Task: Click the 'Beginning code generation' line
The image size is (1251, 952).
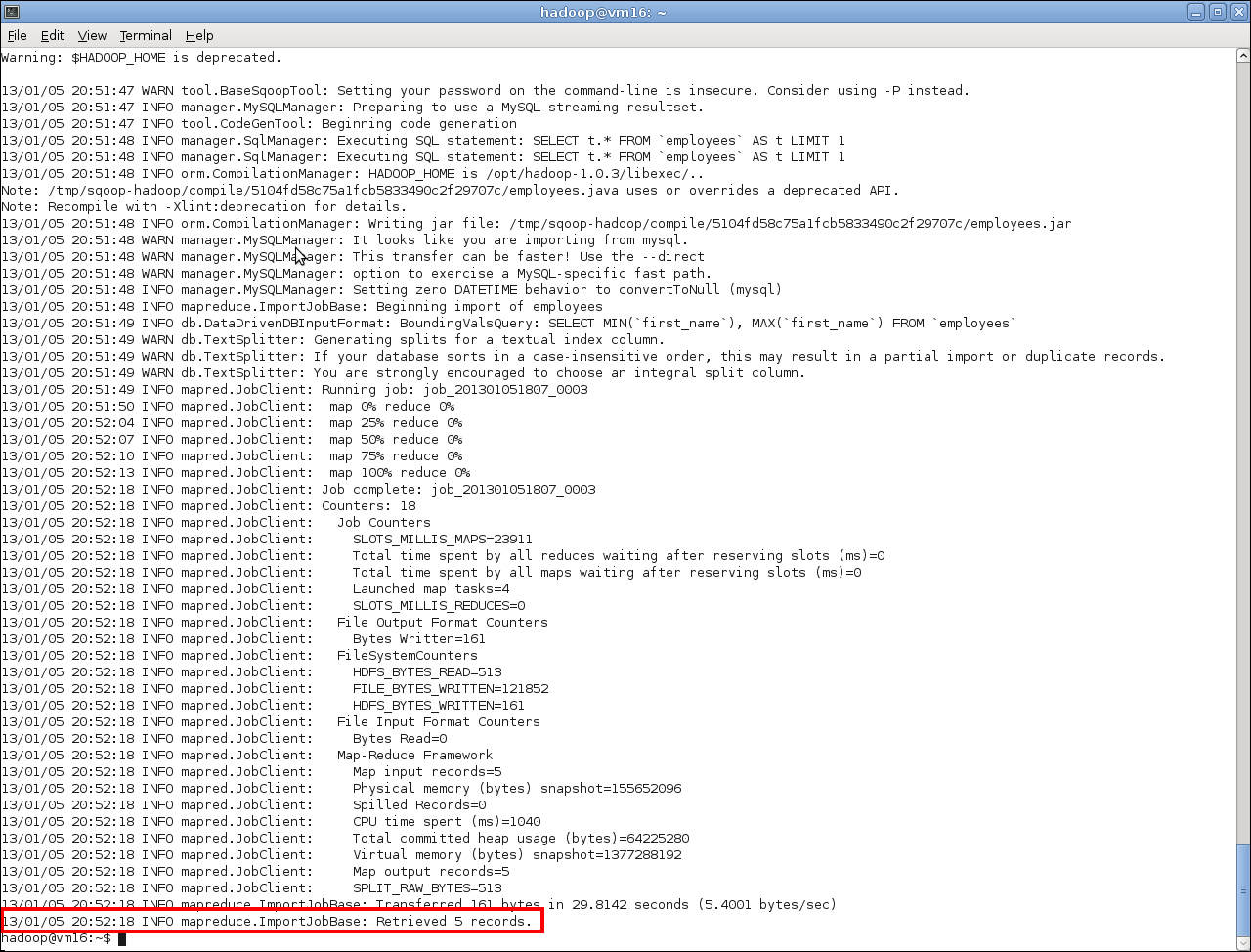Action: click(x=259, y=124)
